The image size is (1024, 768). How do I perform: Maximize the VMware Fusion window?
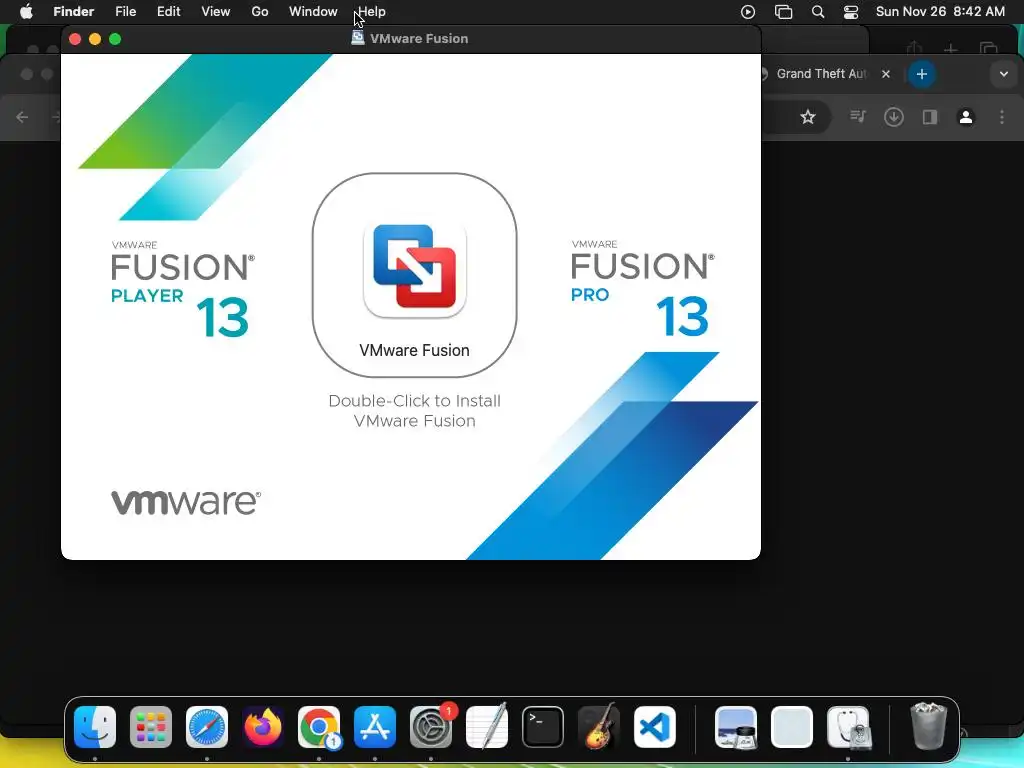(115, 39)
